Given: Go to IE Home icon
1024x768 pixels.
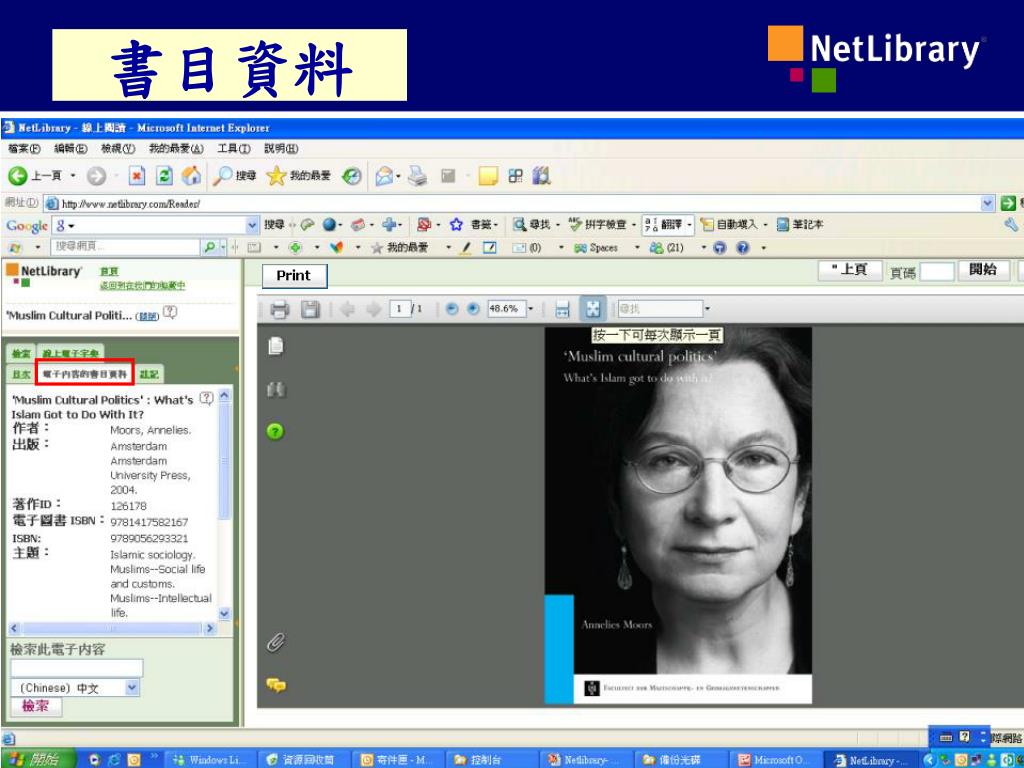Looking at the screenshot, I should 191,175.
